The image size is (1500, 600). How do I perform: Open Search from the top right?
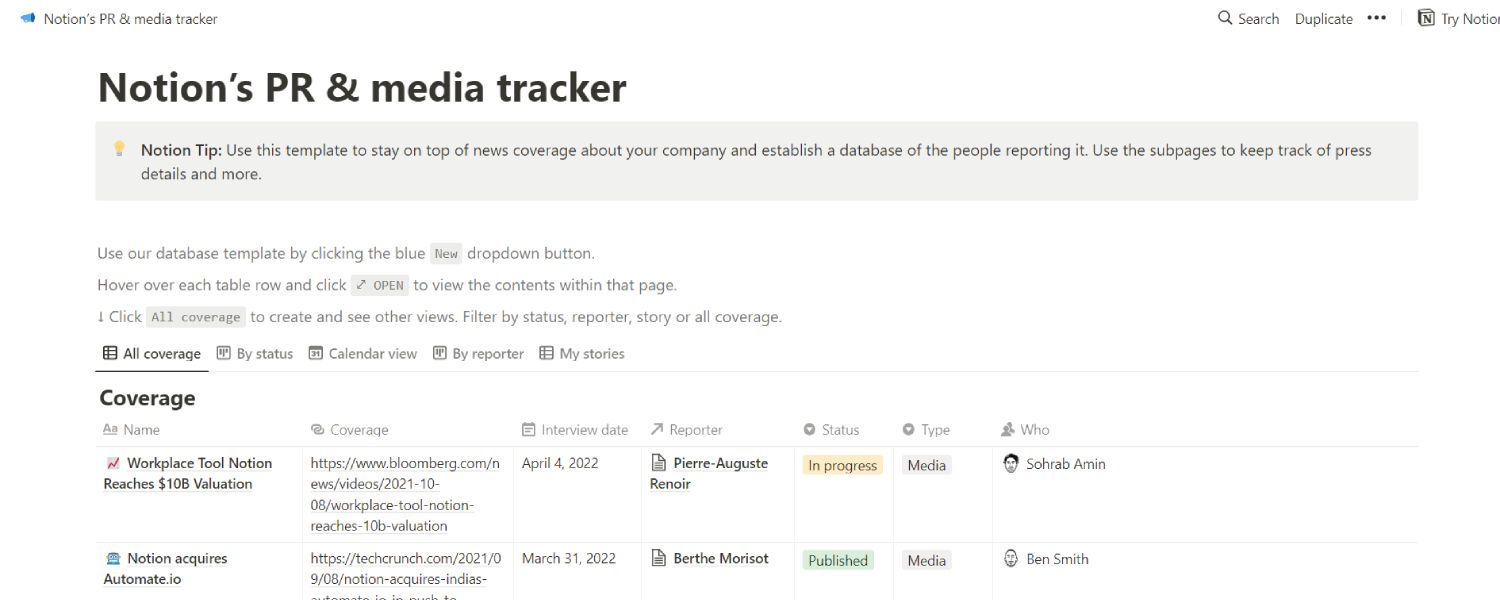tap(1247, 18)
